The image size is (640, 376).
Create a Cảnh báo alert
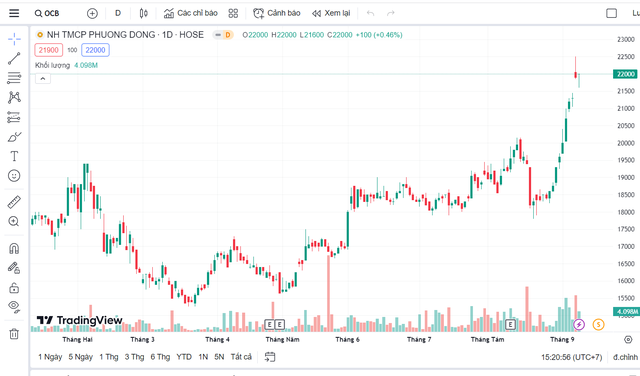pyautogui.click(x=277, y=13)
